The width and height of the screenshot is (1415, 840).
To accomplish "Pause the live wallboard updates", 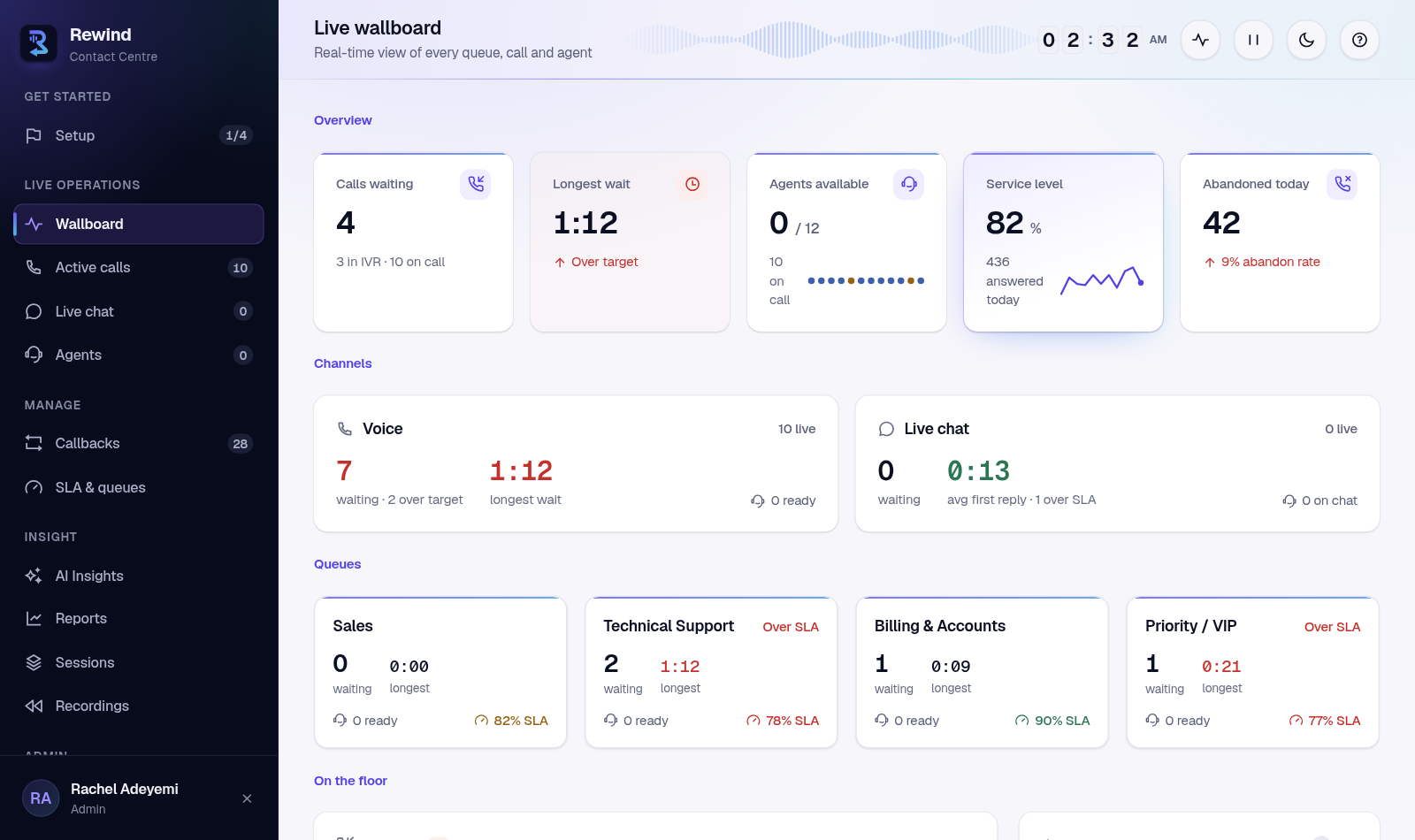I will 1253,40.
